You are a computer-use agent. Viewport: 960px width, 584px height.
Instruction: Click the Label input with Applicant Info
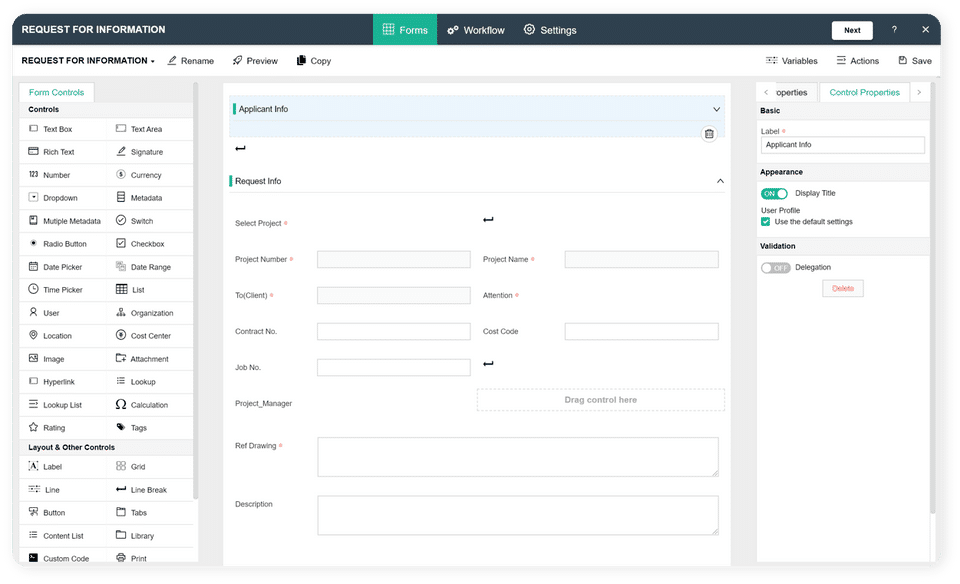click(x=842, y=145)
